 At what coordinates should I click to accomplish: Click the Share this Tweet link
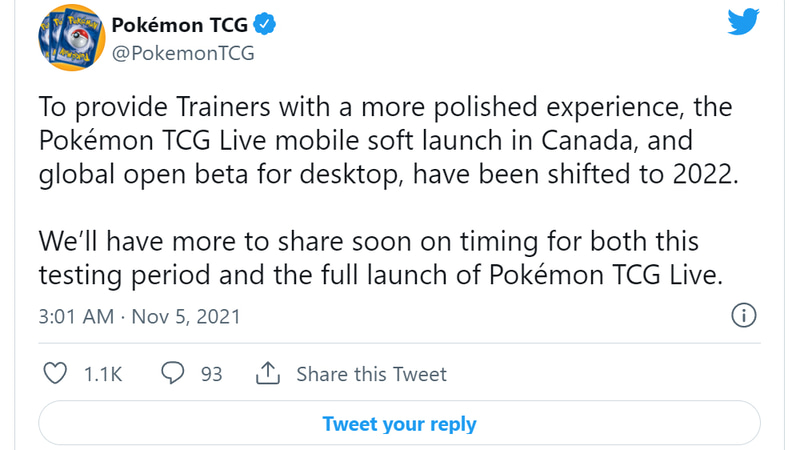(371, 374)
